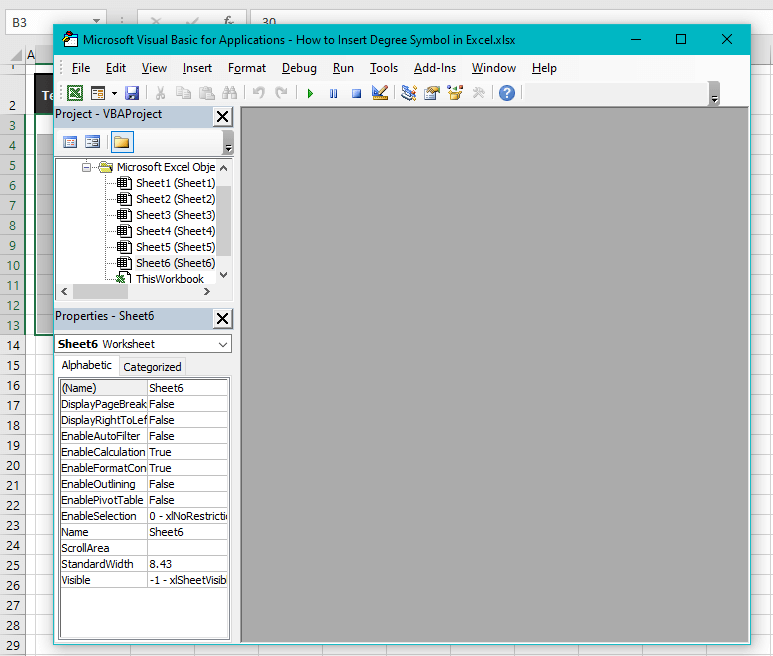
Task: Open the Project Explorer toolbar icon
Action: [x=409, y=93]
